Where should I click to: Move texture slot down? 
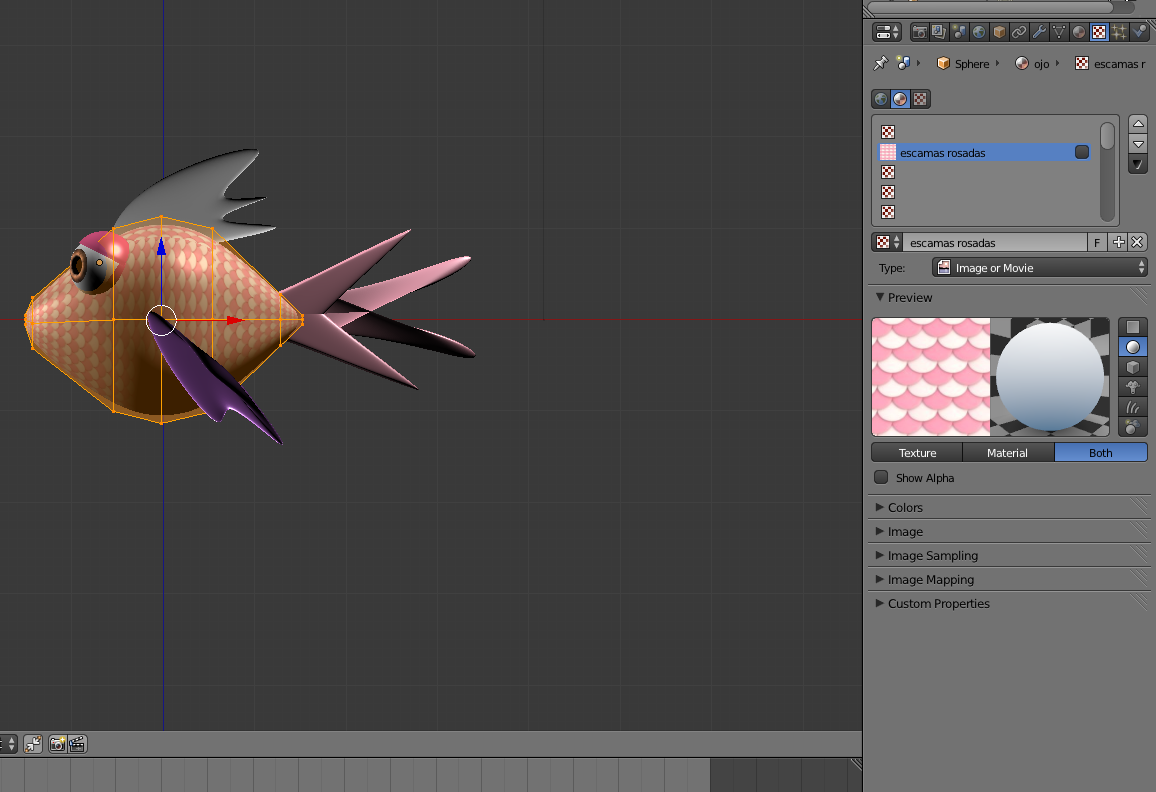(1138, 144)
